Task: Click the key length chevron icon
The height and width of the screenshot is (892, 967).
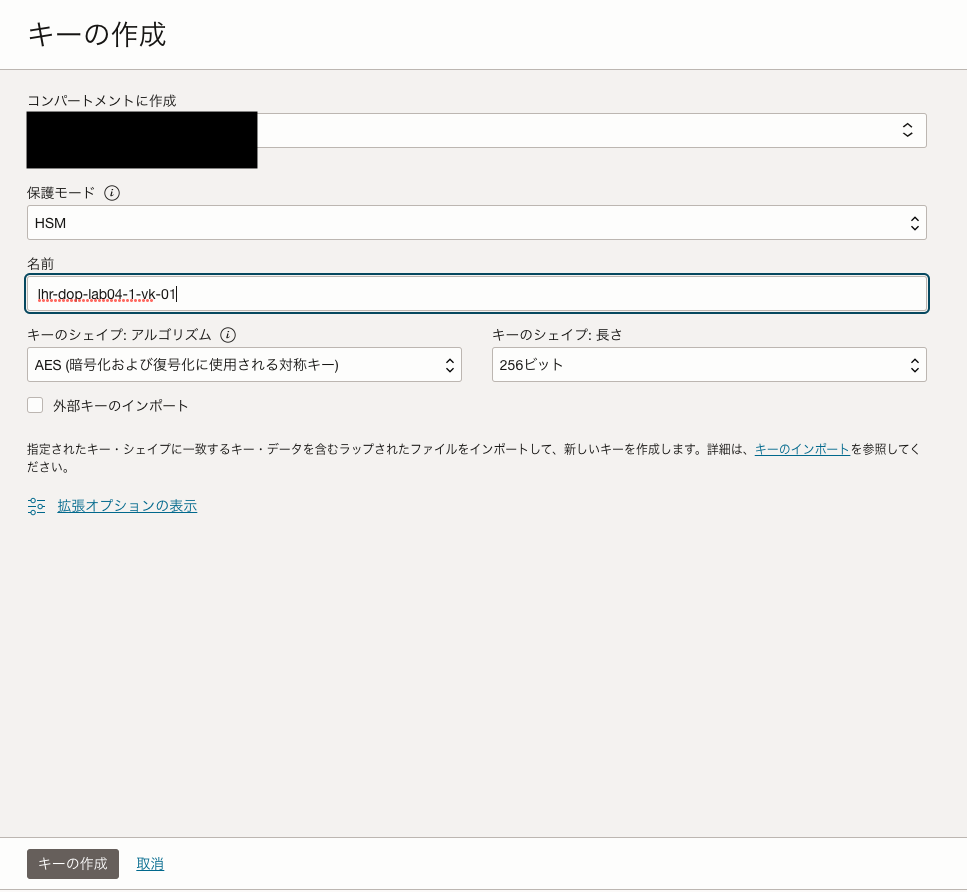Action: 915,364
